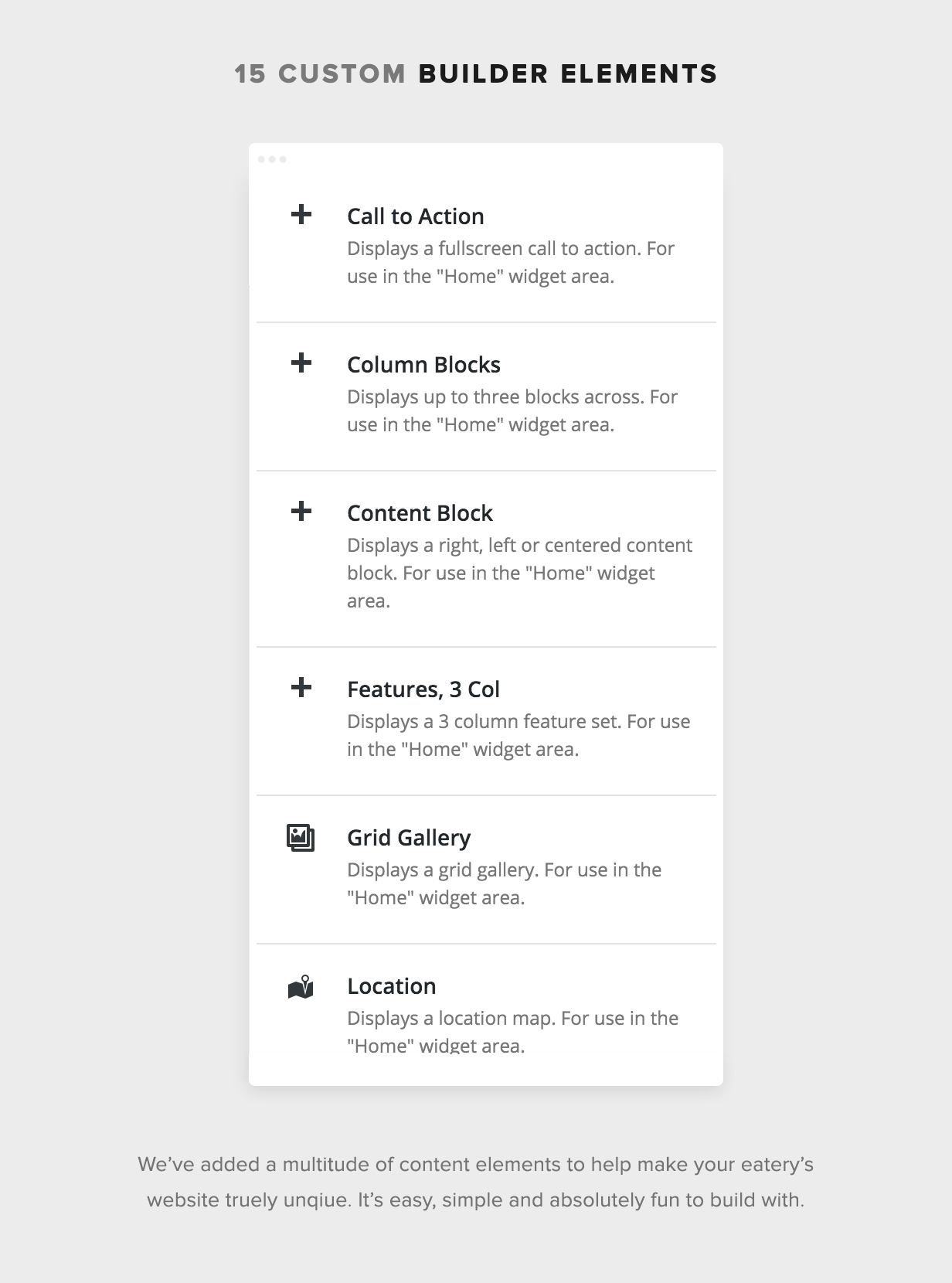
Task: Click the Call to Action description text
Action: (511, 263)
